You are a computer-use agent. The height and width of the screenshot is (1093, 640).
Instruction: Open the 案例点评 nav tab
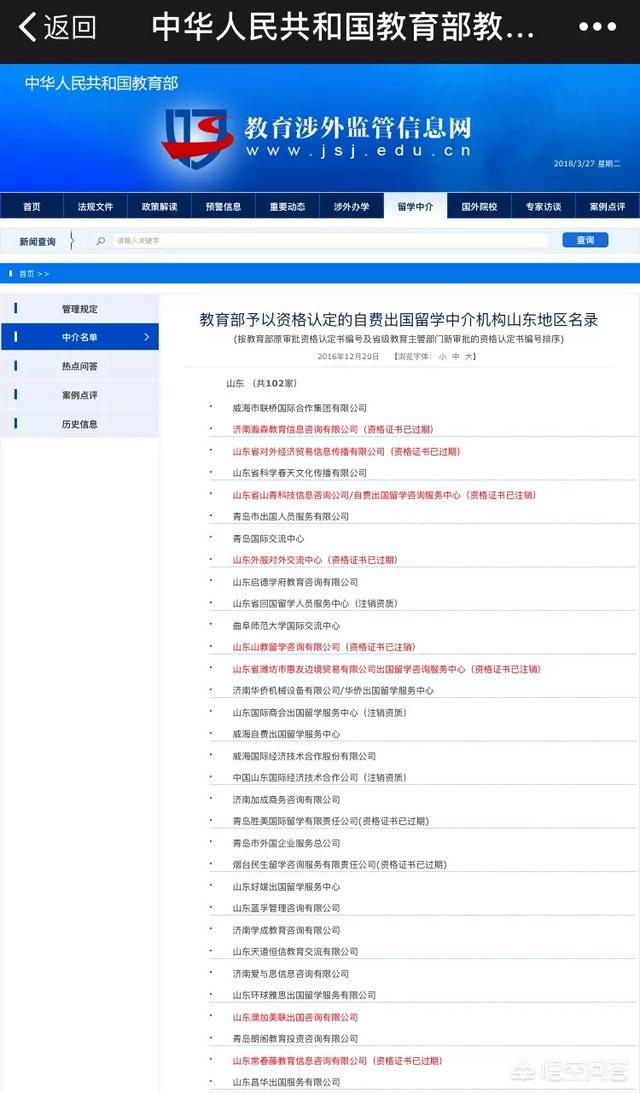click(607, 206)
